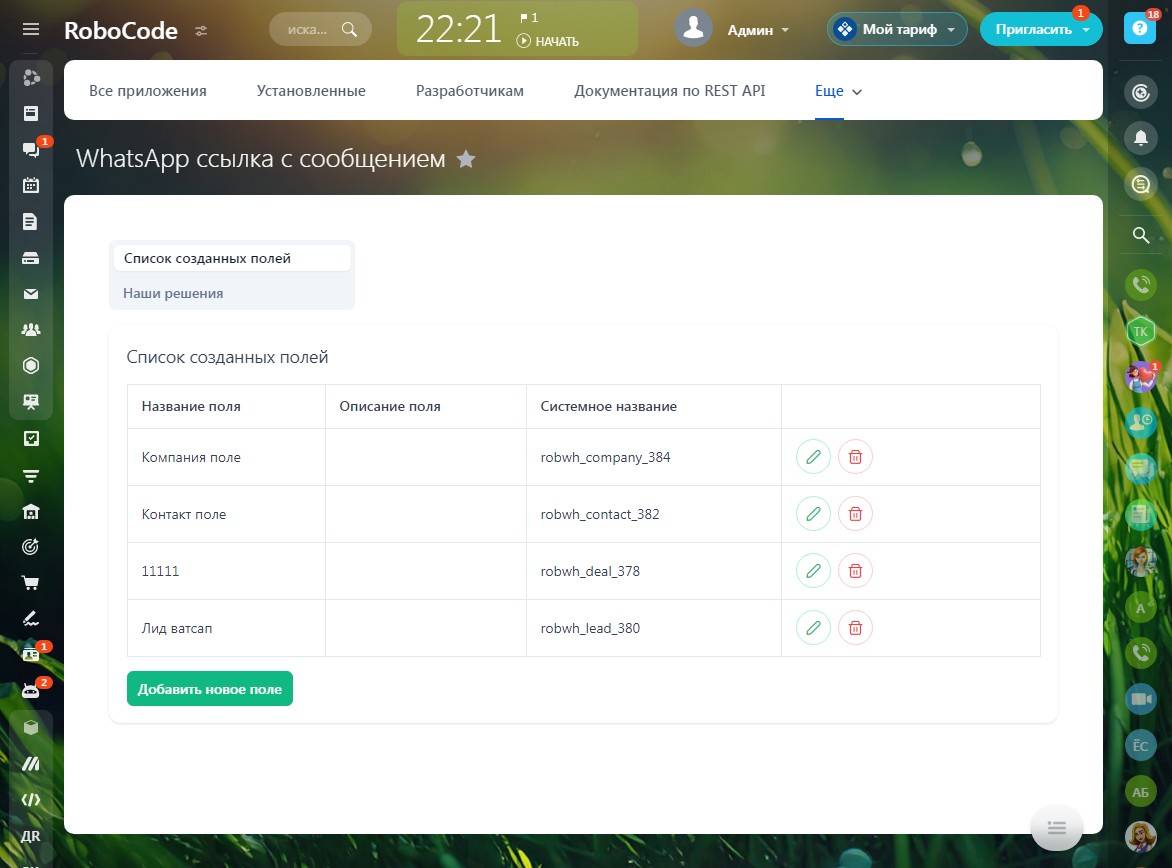Open the warehouse building icon in sidebar
This screenshot has height=868, width=1172.
tap(31, 511)
